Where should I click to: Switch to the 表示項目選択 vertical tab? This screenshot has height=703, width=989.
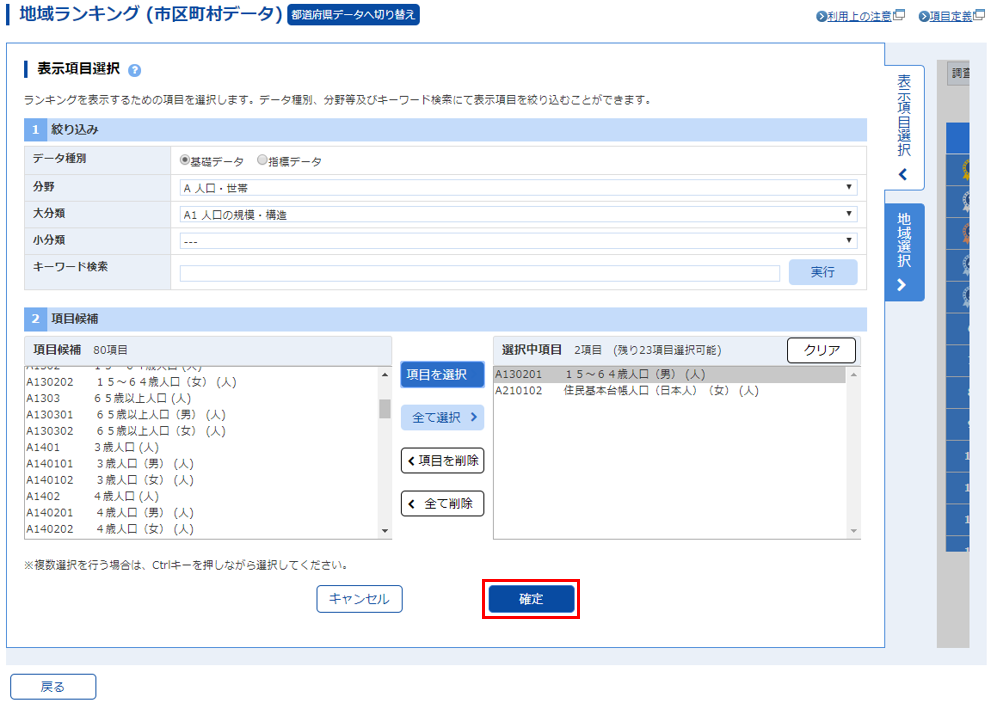pos(904,126)
